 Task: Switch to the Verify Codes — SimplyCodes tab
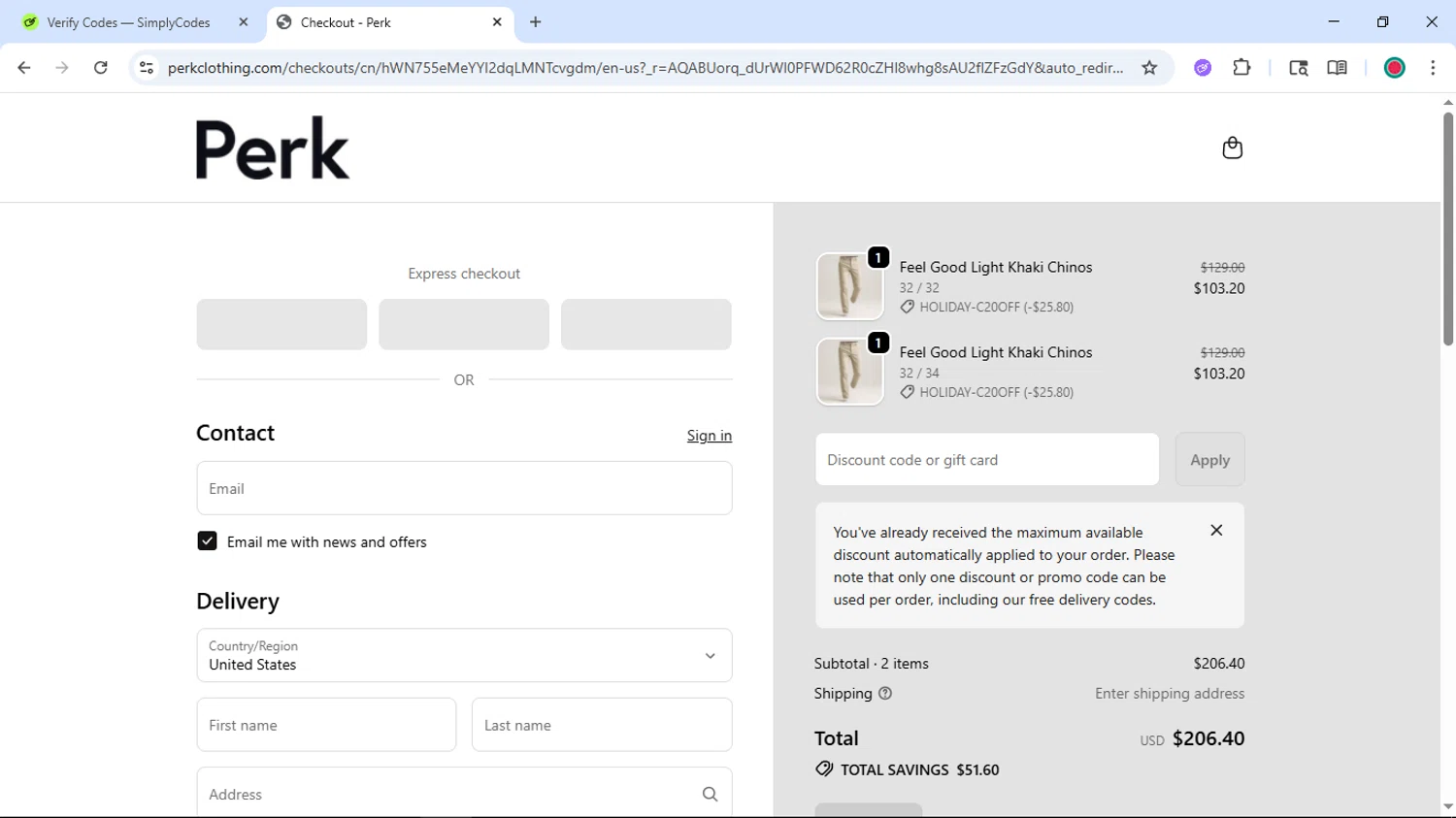pos(129,22)
